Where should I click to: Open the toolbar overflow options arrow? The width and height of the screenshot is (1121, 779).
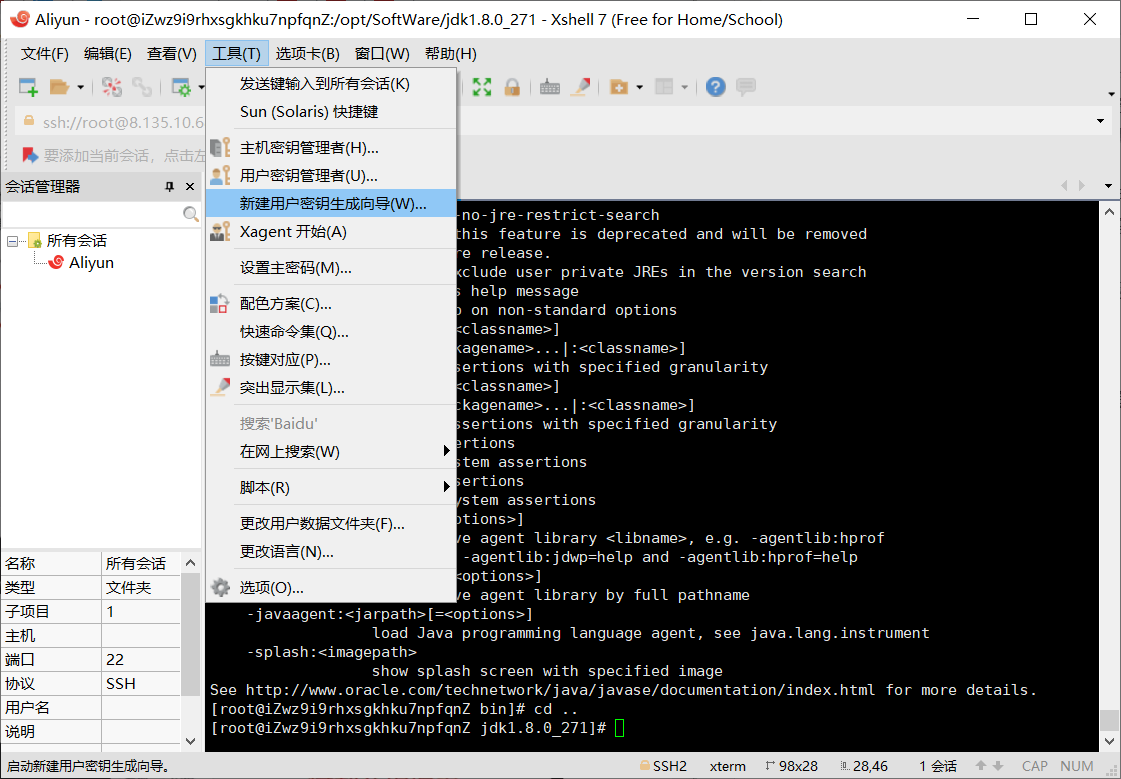tap(1111, 94)
